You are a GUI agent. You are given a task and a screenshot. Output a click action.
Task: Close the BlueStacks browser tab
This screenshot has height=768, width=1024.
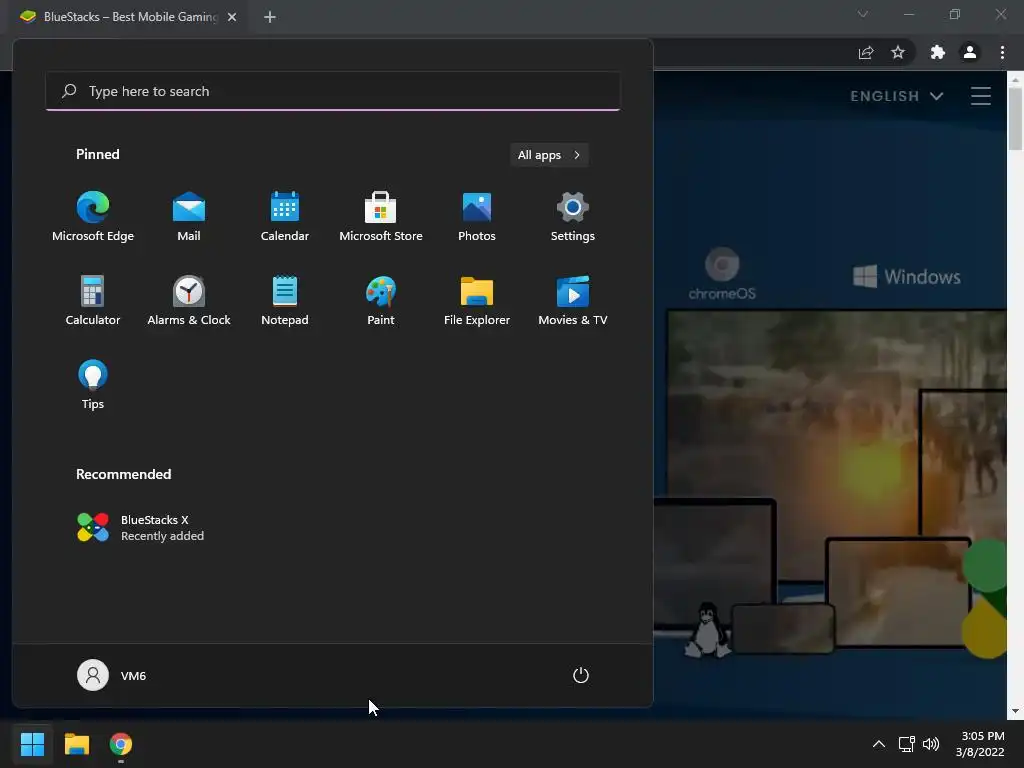click(232, 17)
